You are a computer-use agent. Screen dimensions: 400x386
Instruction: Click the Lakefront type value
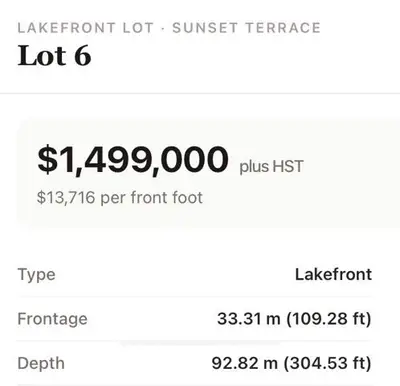tap(333, 274)
